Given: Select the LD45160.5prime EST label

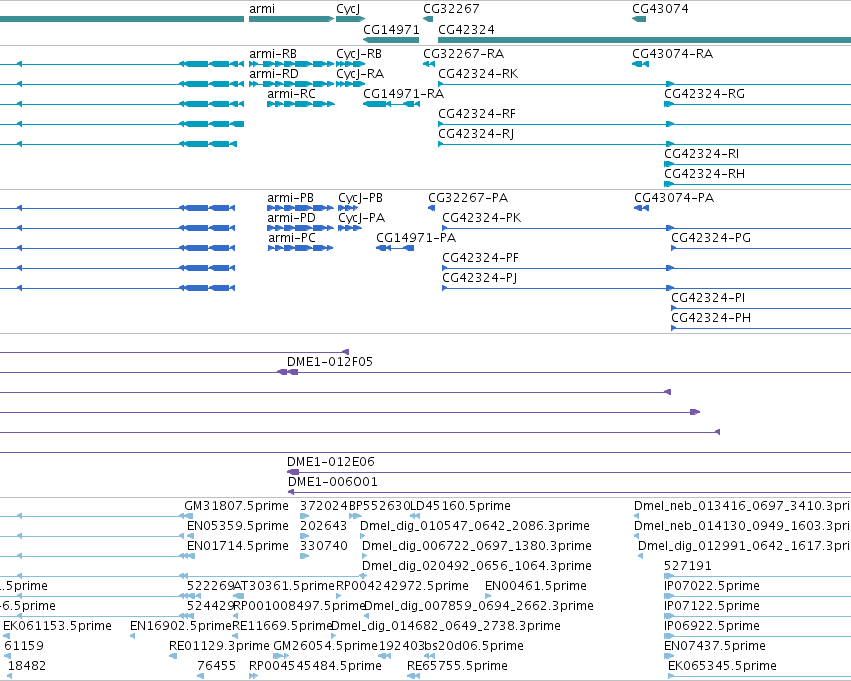Looking at the screenshot, I should [x=461, y=507].
